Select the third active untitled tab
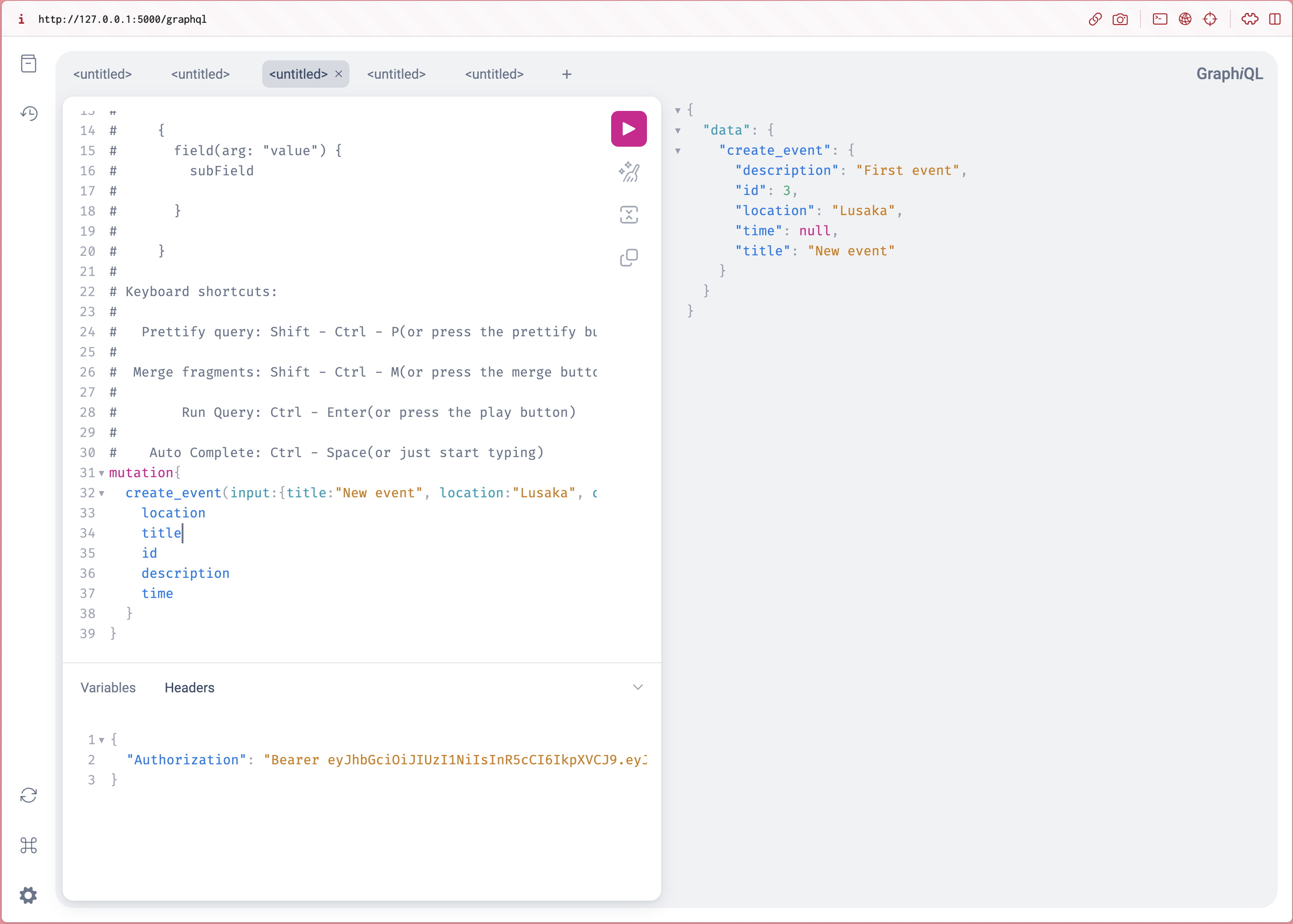This screenshot has width=1293, height=924. pos(298,74)
